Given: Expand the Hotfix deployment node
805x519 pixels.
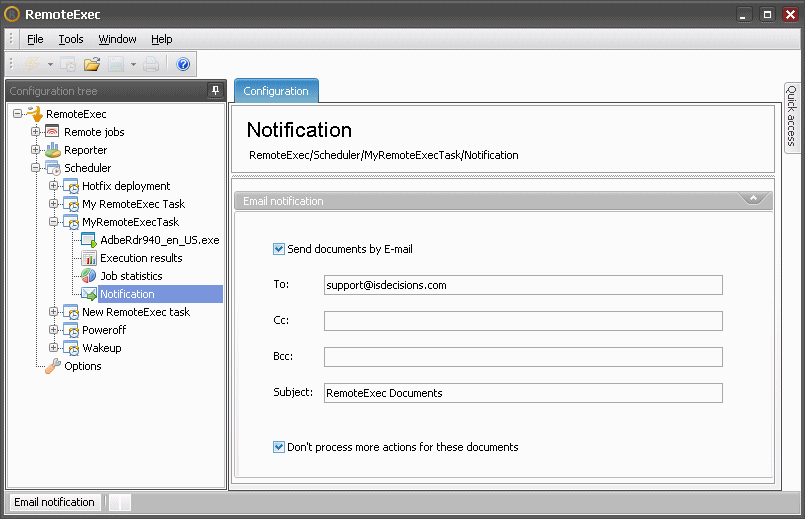Looking at the screenshot, I should pos(53,185).
